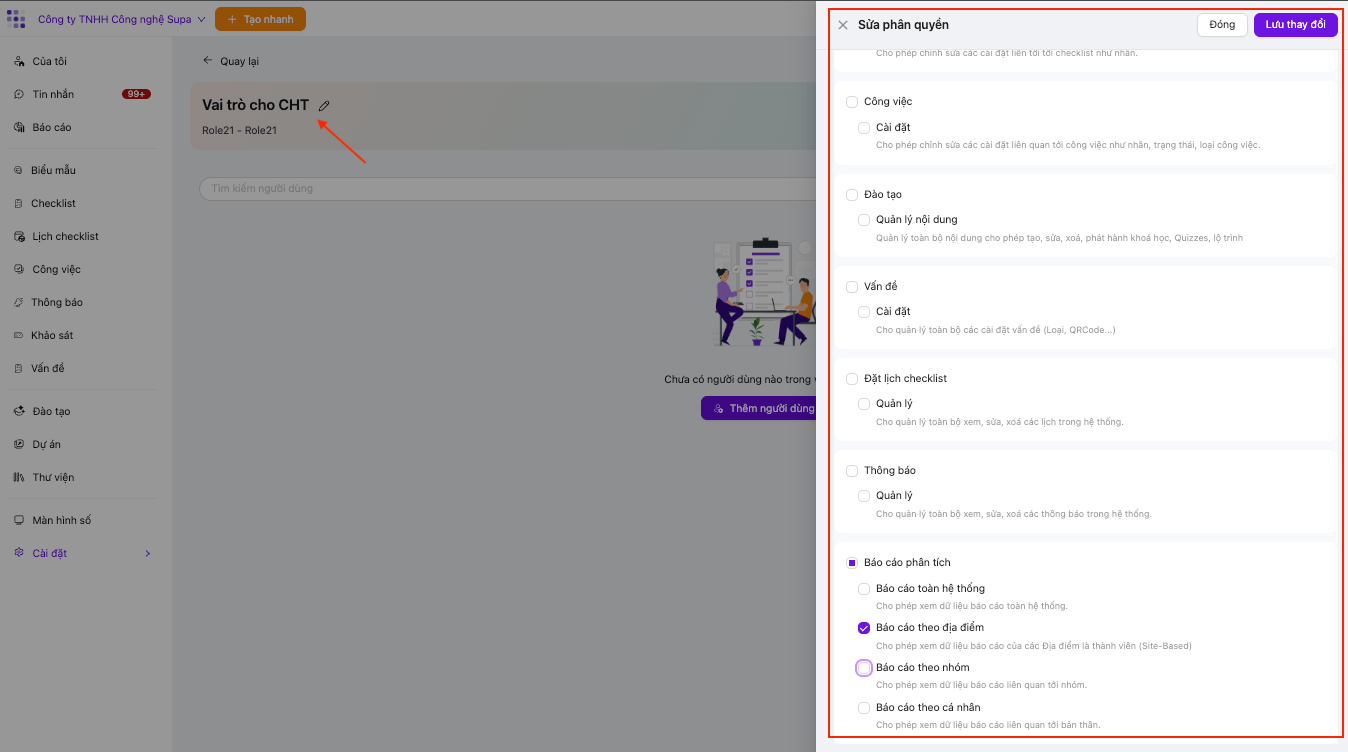Click the Thông báo sidebar icon
The height and width of the screenshot is (752, 1348).
pos(19,302)
